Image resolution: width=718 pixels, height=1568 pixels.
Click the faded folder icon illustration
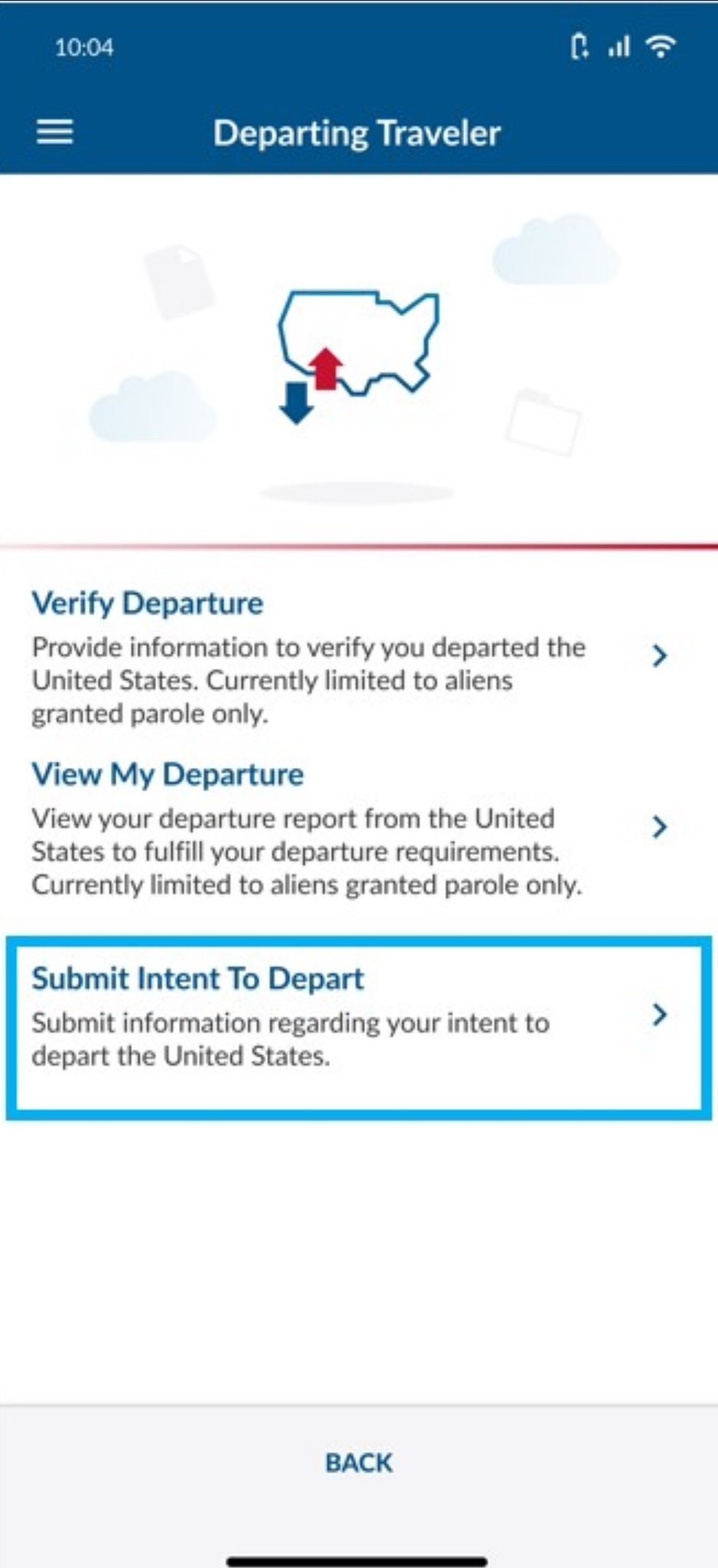tap(542, 422)
